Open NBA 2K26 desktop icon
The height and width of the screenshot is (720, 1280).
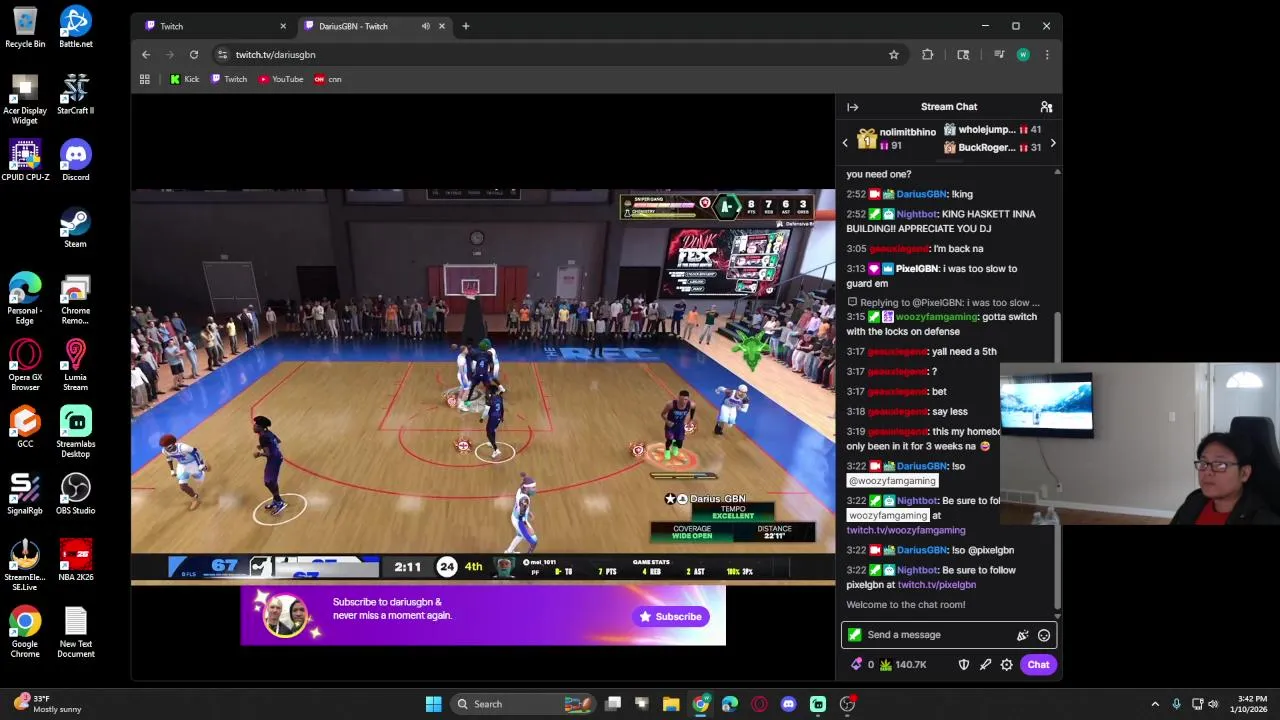(x=76, y=562)
